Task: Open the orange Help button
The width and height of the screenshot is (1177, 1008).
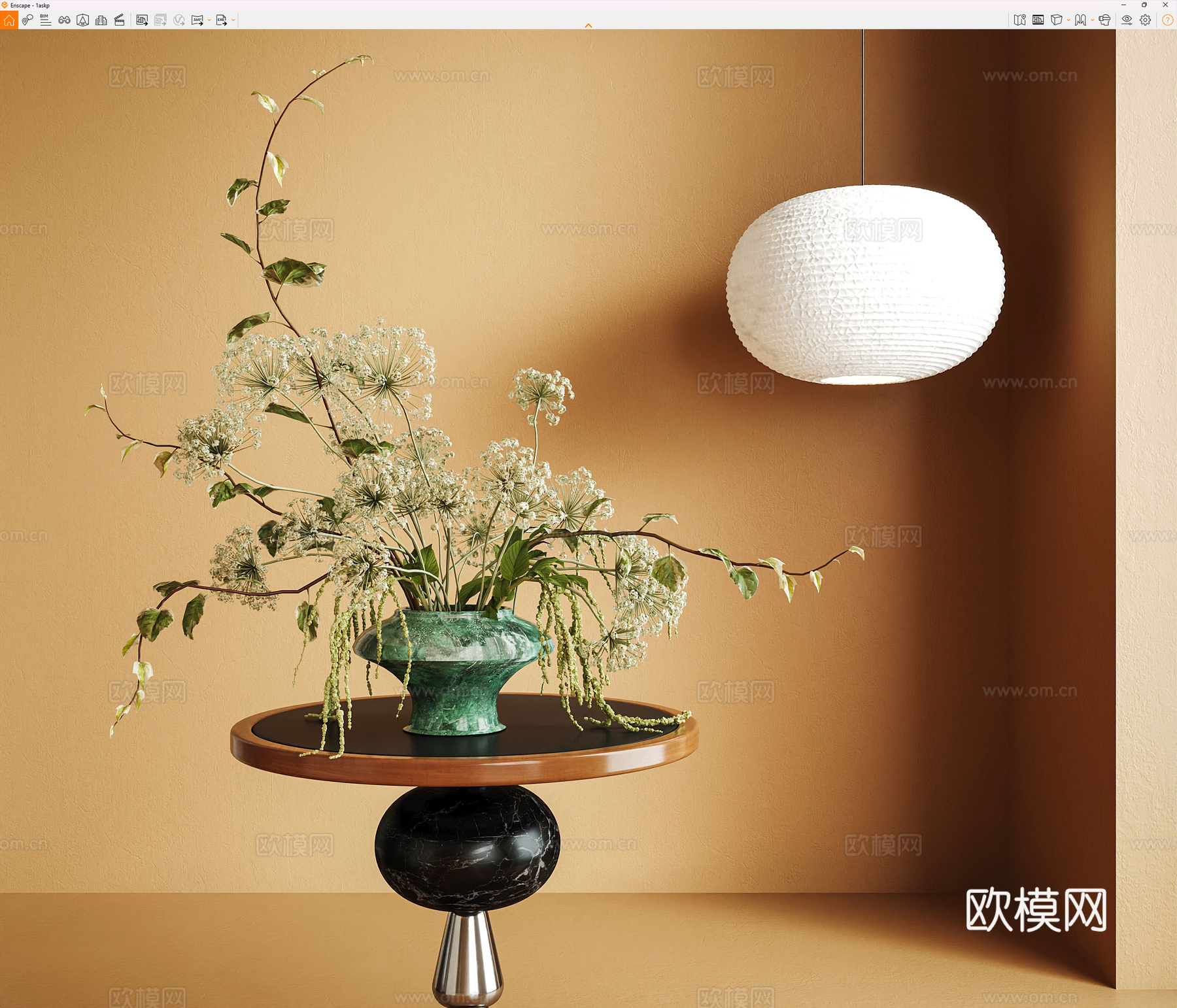Action: [1167, 20]
